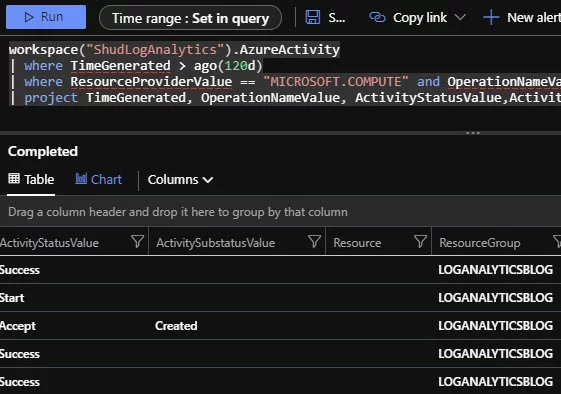Viewport: 561px width, 394px height.
Task: Click the pane splitter ellipsis handle
Action: 473,133
